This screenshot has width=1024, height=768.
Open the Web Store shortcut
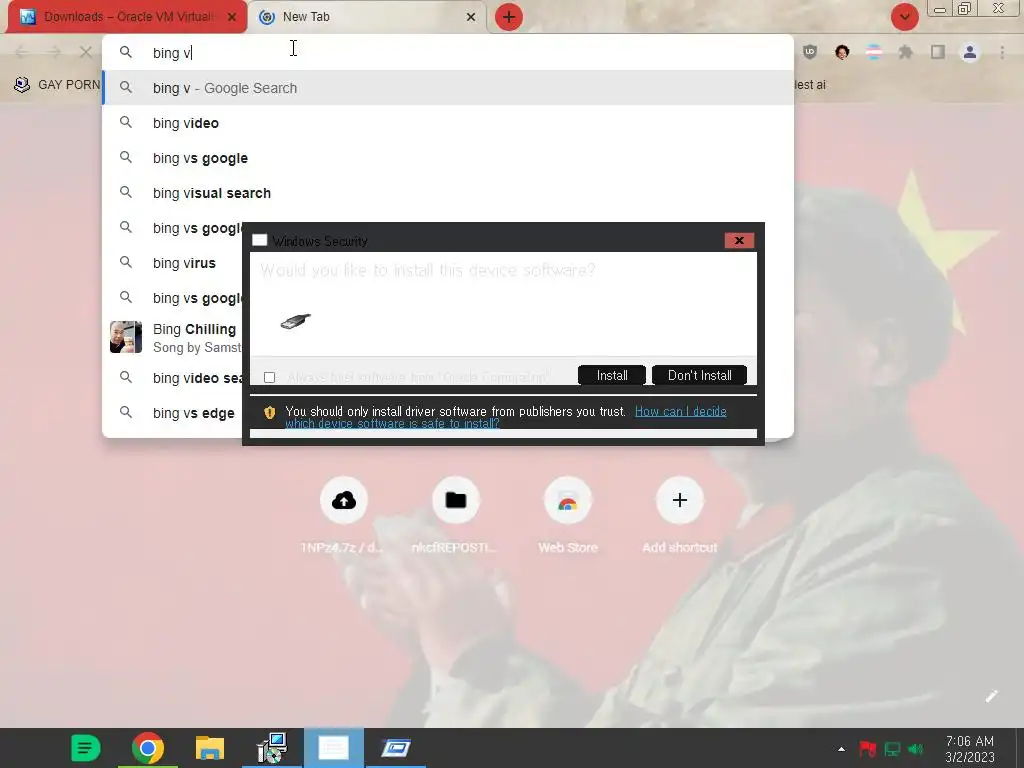pyautogui.click(x=568, y=500)
